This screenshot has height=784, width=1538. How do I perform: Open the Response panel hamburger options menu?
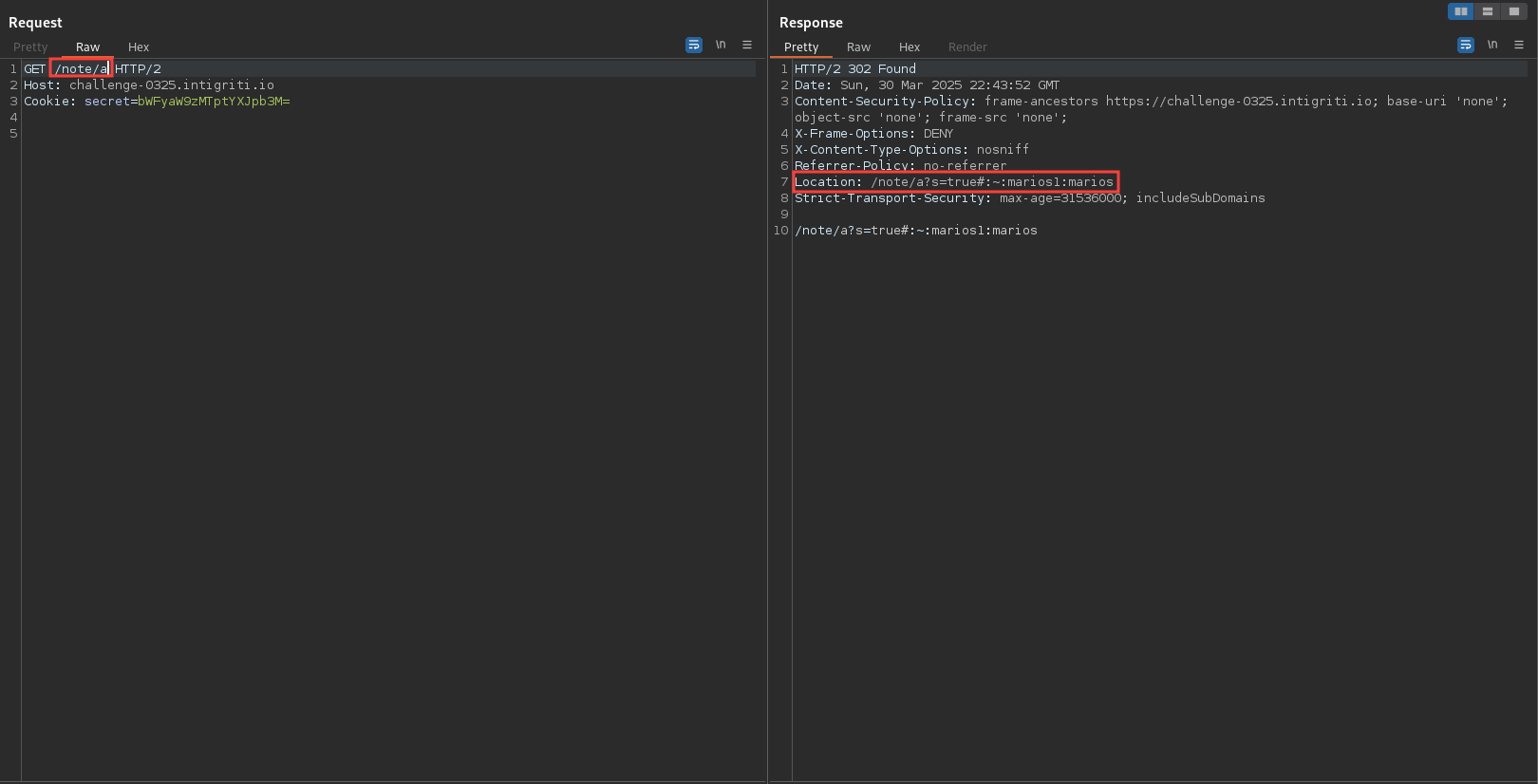[1519, 45]
